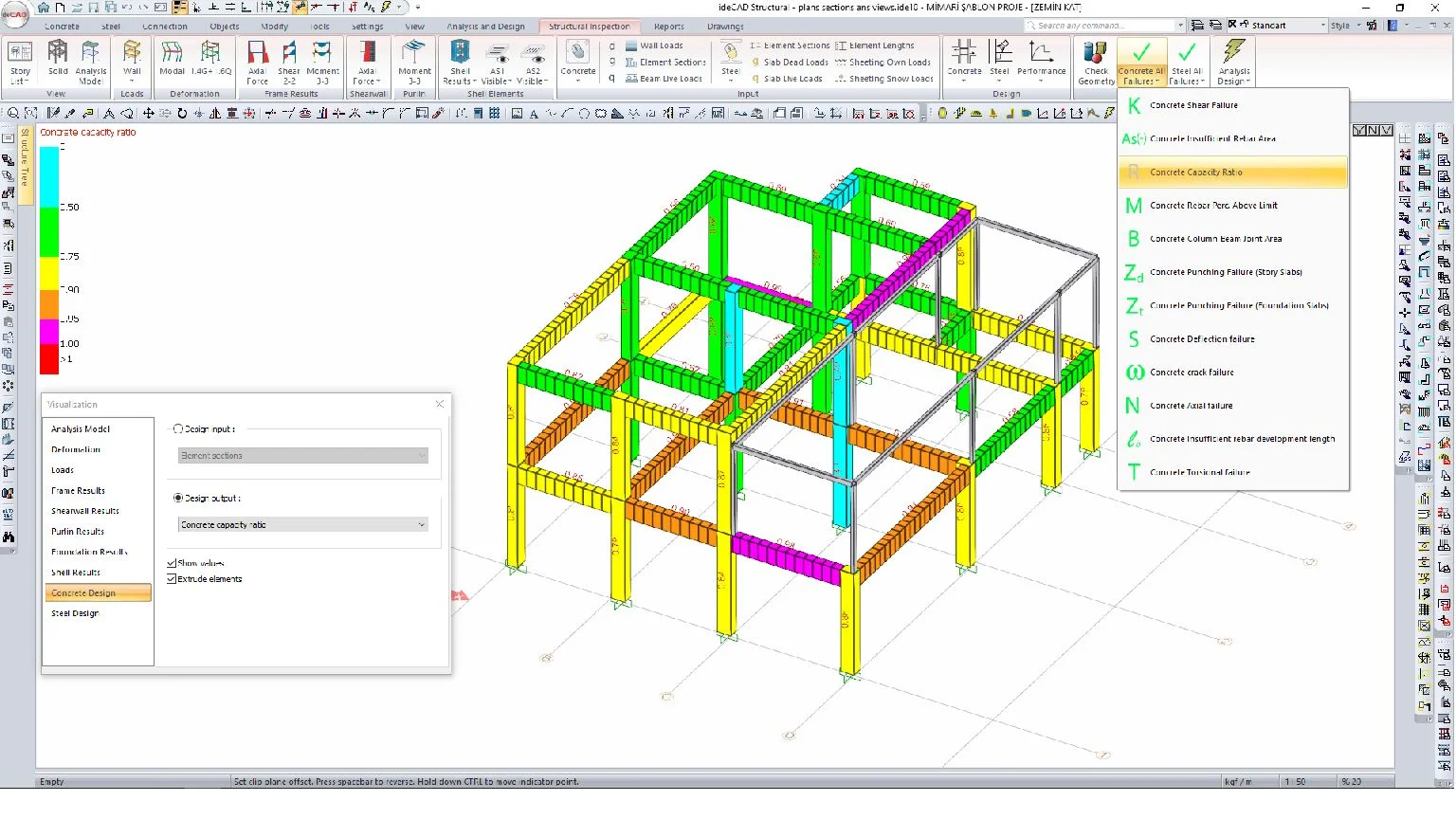
Task: Select the Axial Force frame results icon
Action: click(x=257, y=63)
